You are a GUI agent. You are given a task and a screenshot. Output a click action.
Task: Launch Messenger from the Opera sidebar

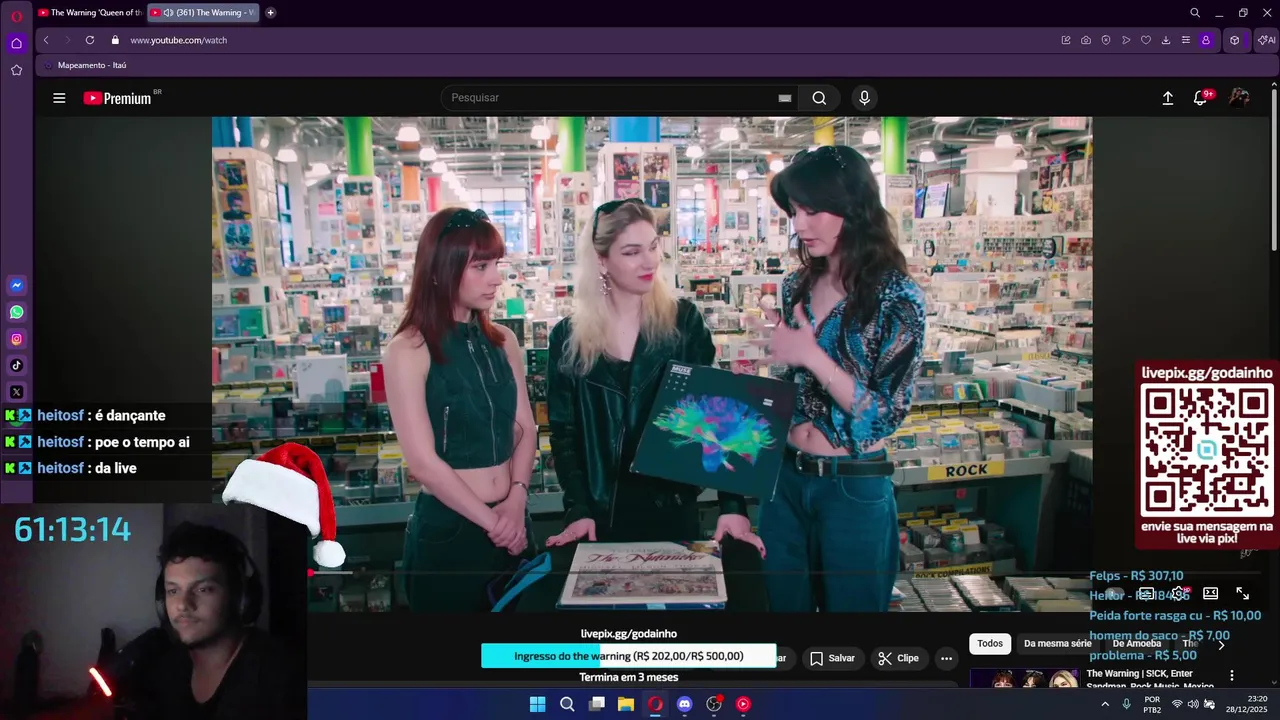pos(16,285)
